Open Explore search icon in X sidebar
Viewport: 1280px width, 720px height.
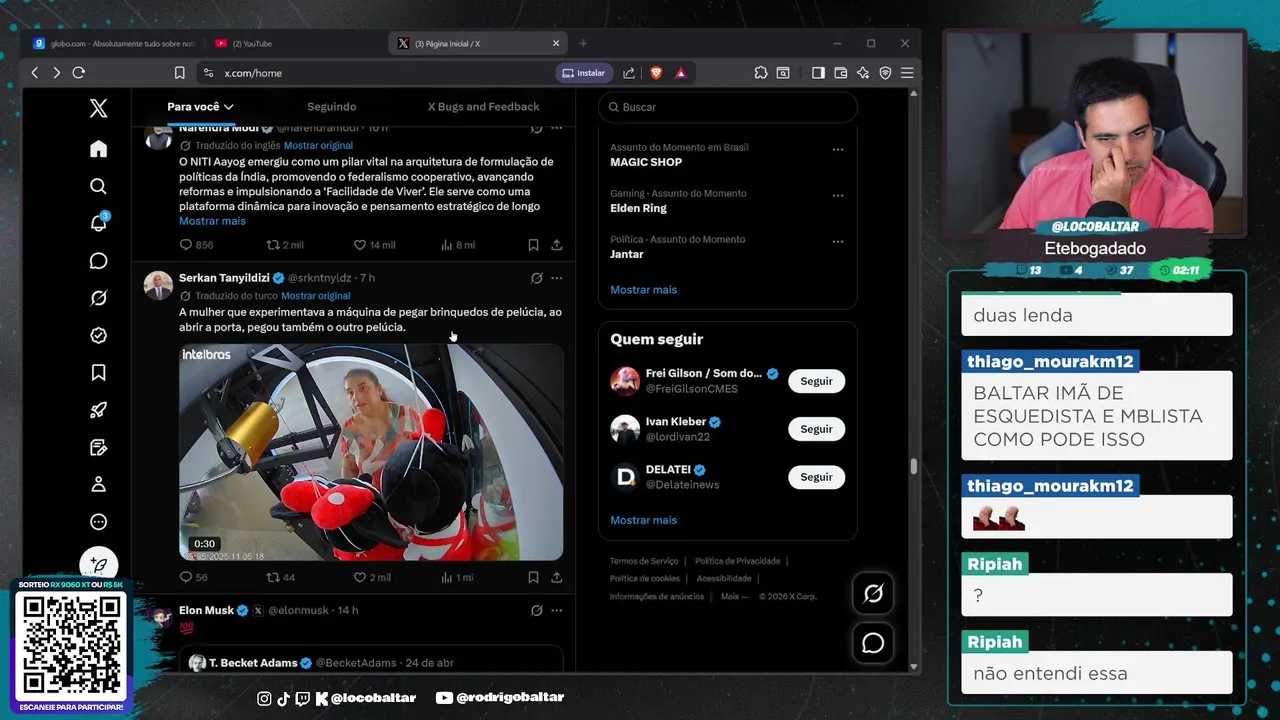(98, 186)
